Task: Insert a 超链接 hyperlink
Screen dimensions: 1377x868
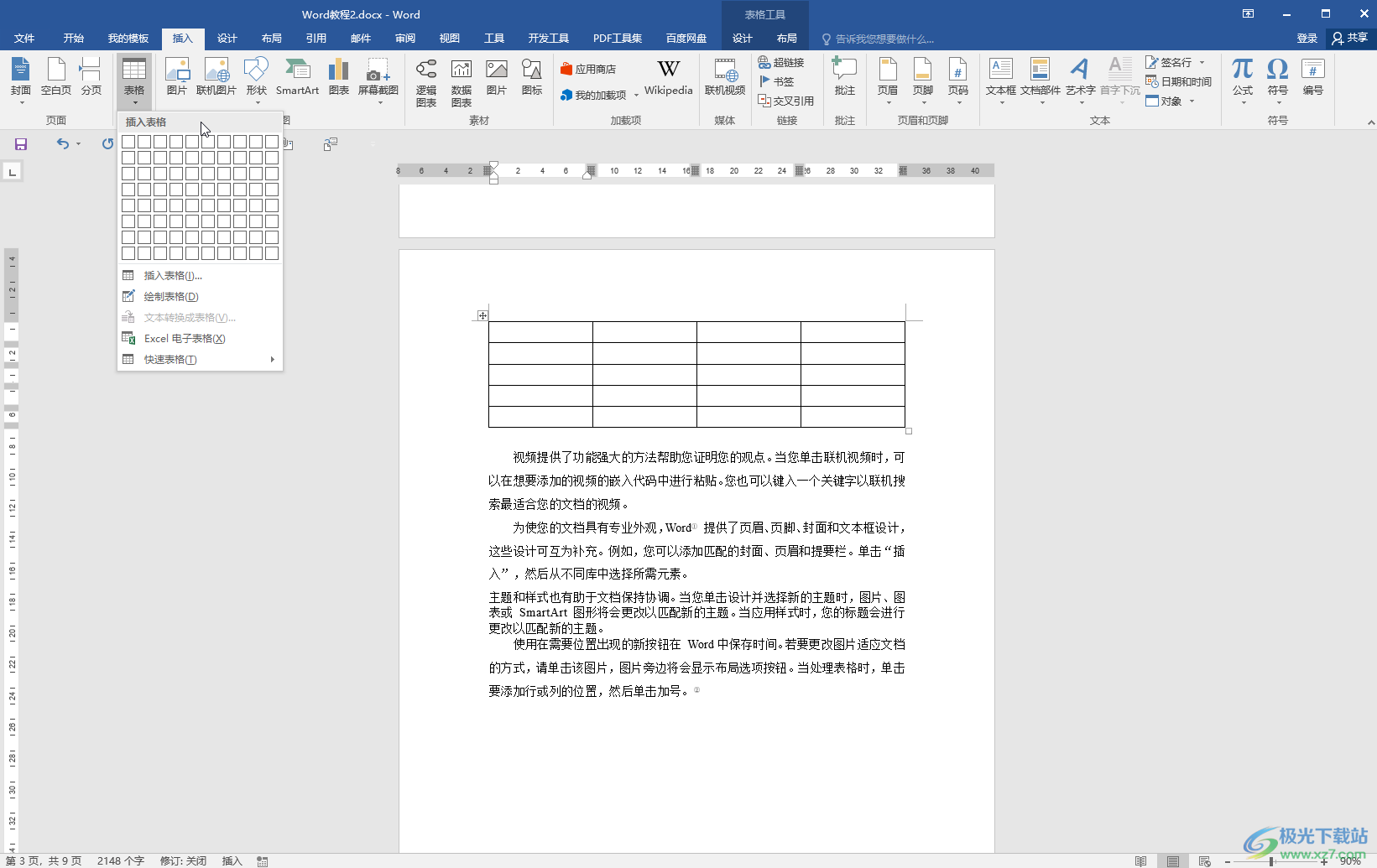Action: [x=781, y=62]
